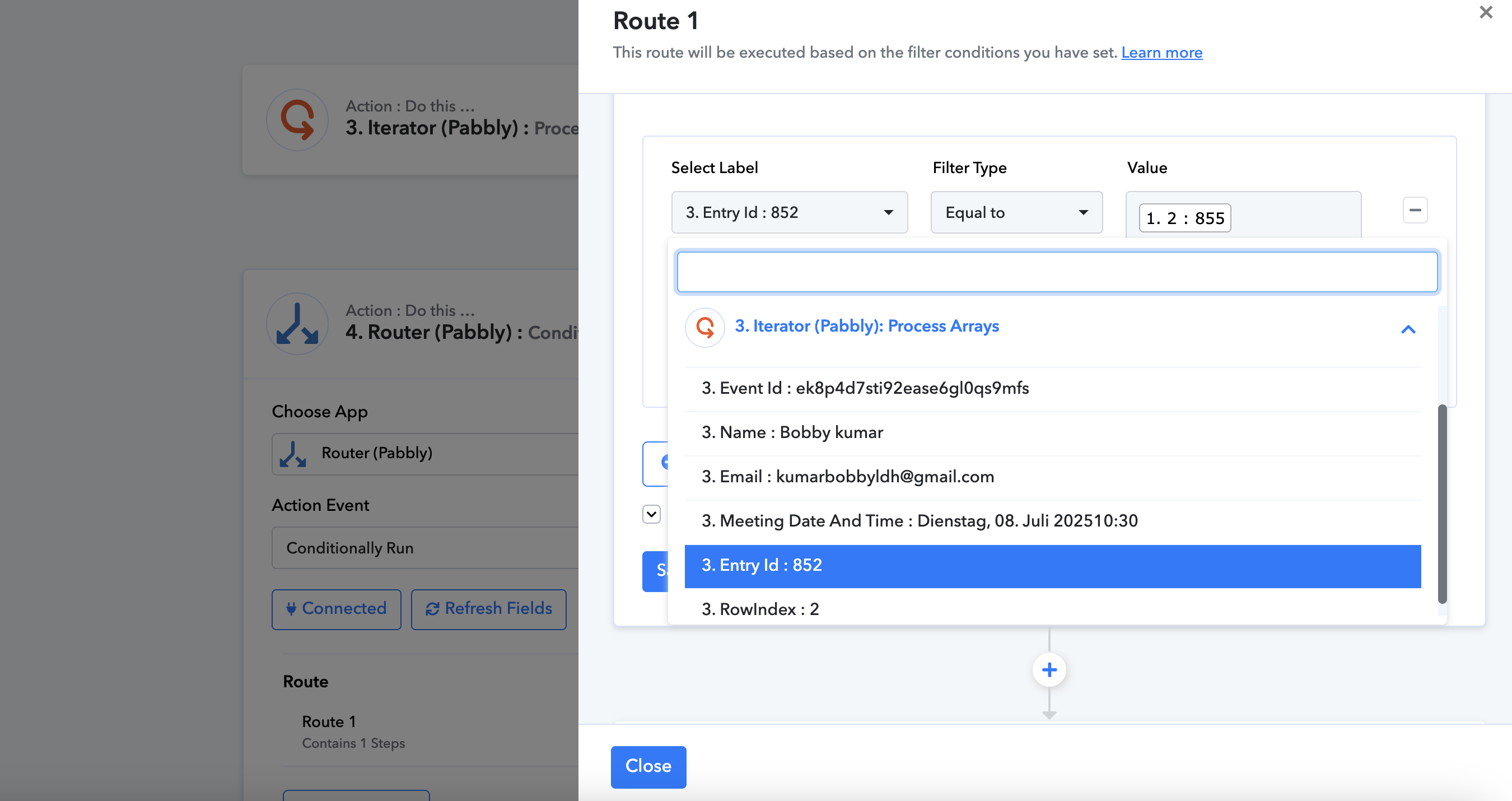The image size is (1512, 801).
Task: Open the Equal to filter type dropdown
Action: coord(1016,212)
